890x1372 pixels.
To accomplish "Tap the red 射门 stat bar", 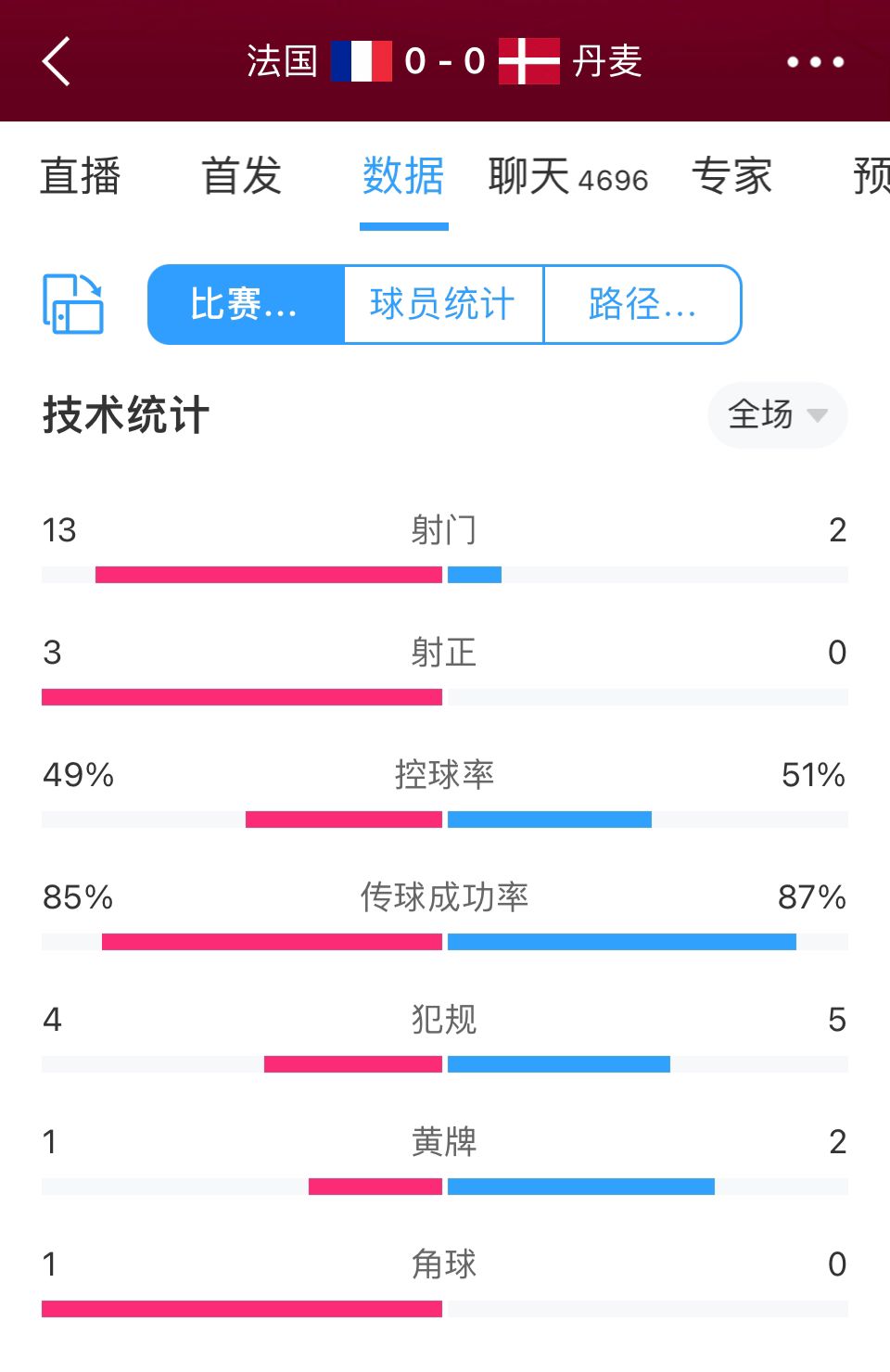I will 269,575.
